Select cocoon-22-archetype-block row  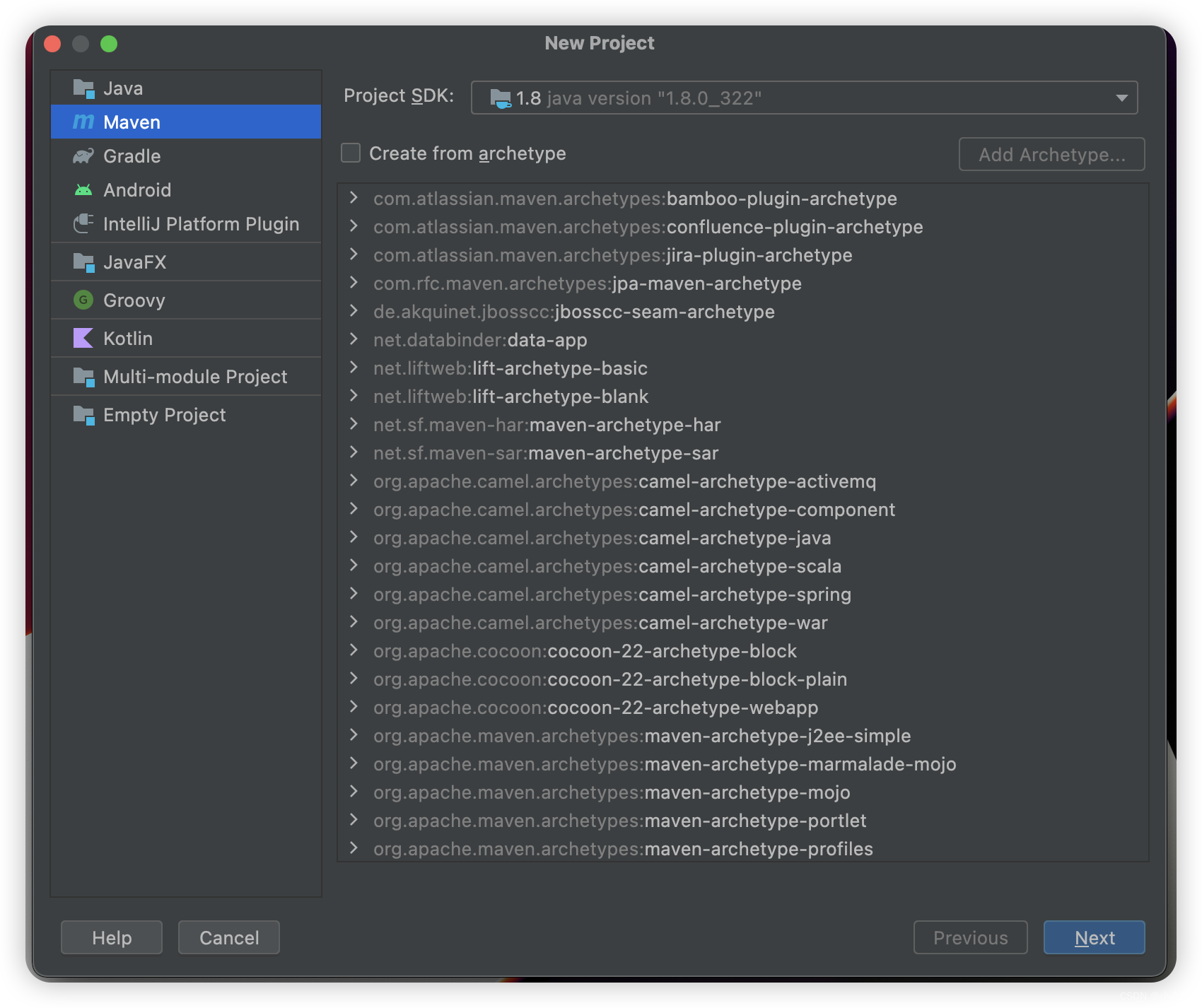[x=742, y=650]
